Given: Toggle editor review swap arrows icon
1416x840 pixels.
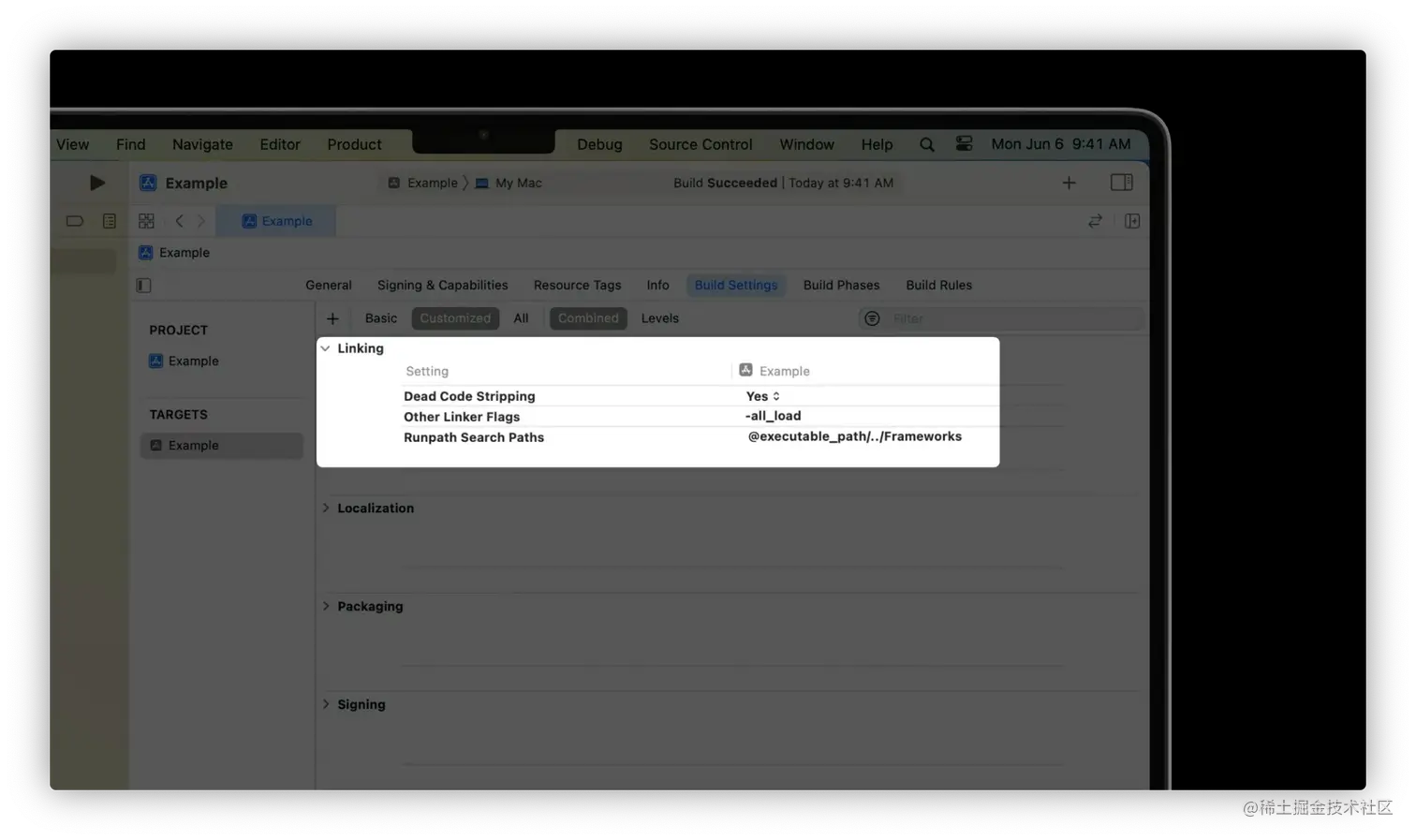Looking at the screenshot, I should pos(1095,221).
